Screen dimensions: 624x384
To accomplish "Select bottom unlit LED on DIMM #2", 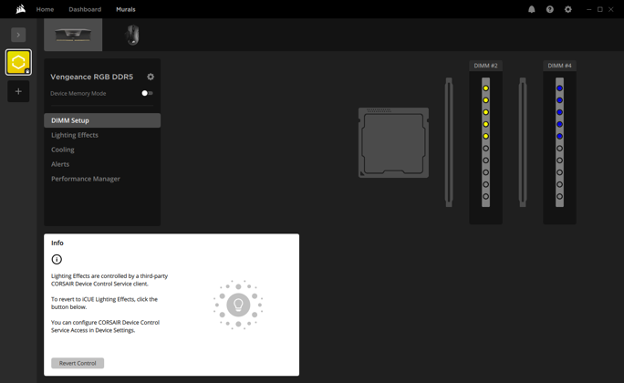I will click(x=486, y=196).
